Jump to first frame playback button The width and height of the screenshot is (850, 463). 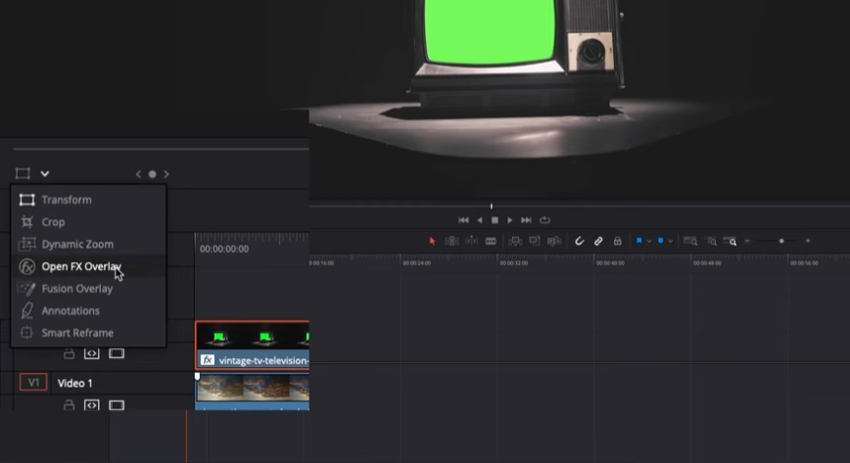(x=463, y=220)
